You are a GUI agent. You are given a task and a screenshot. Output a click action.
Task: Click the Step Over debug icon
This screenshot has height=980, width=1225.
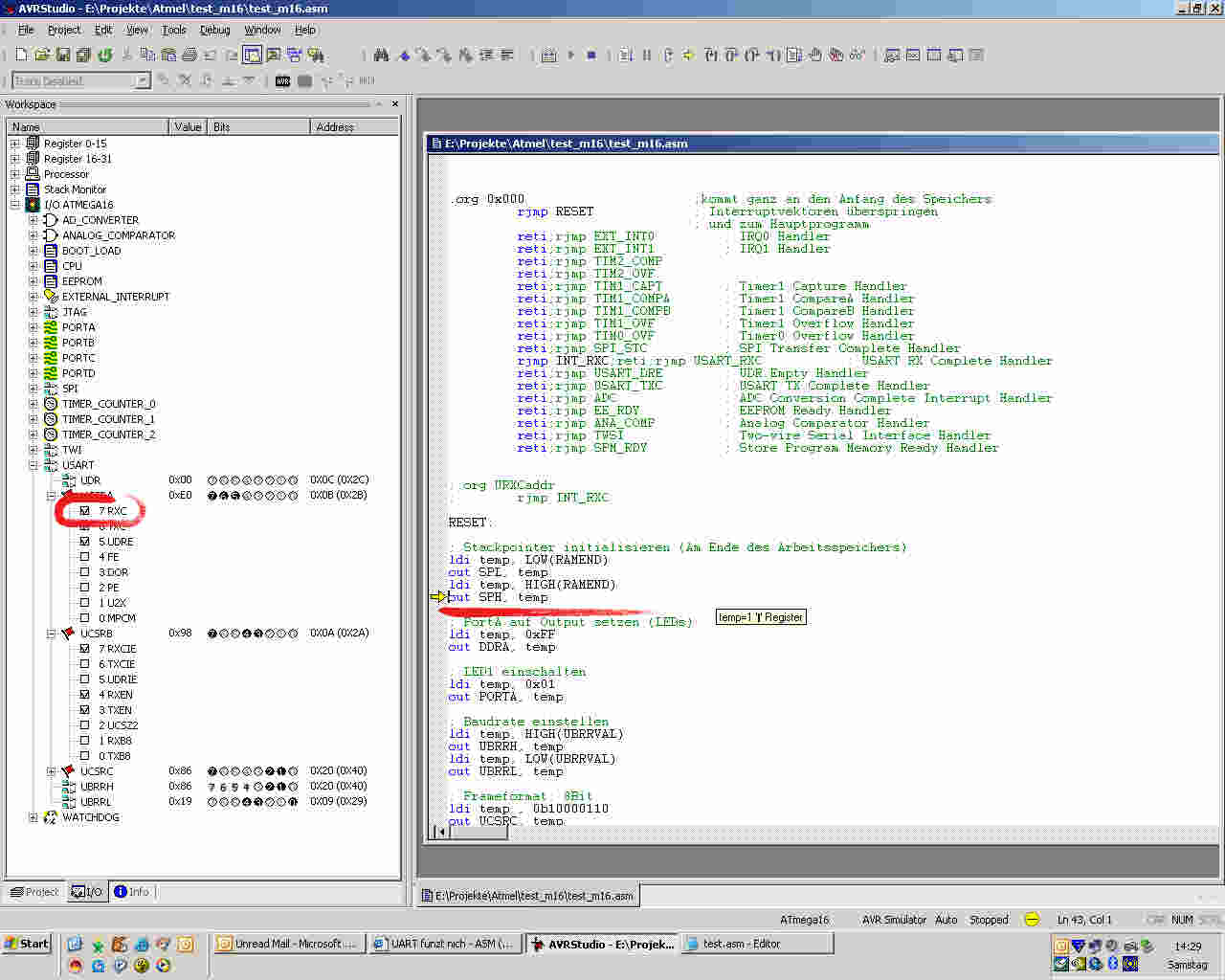pyautogui.click(x=731, y=56)
